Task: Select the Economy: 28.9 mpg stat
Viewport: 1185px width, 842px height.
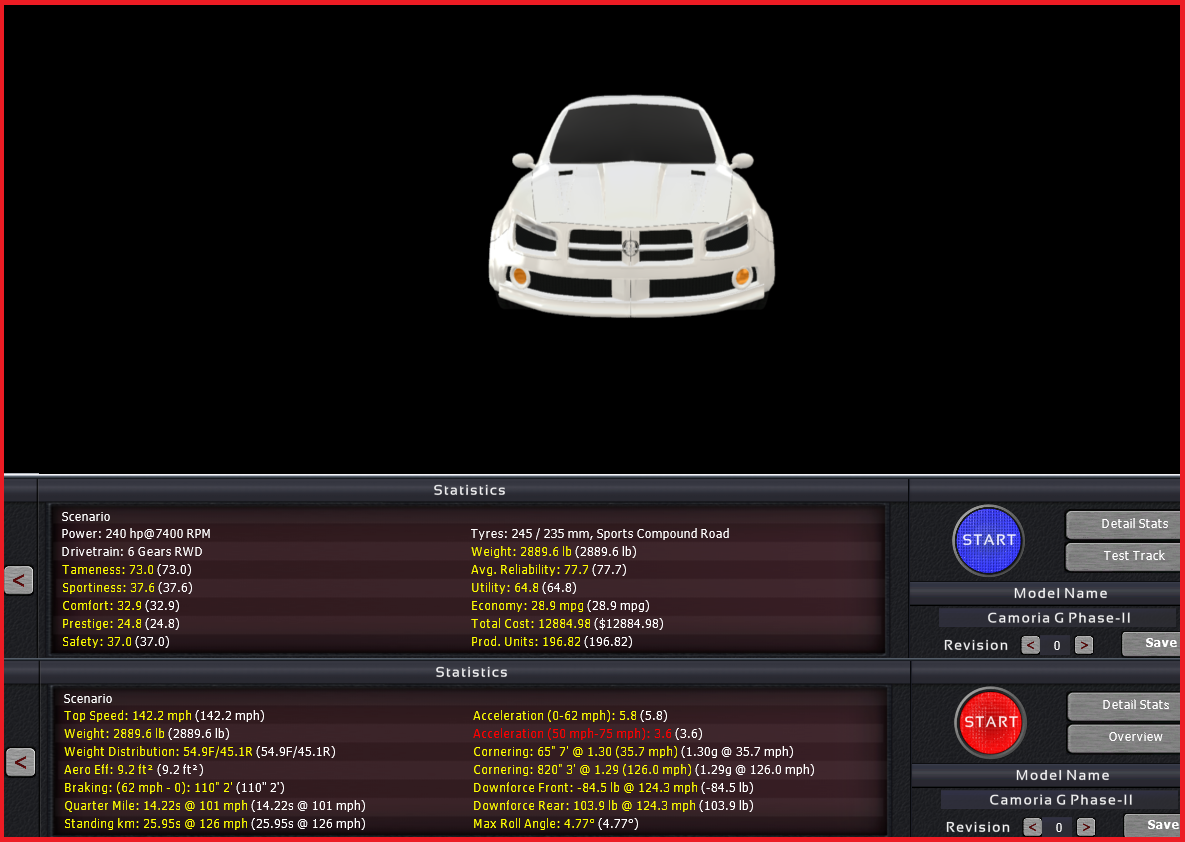Action: coord(560,606)
